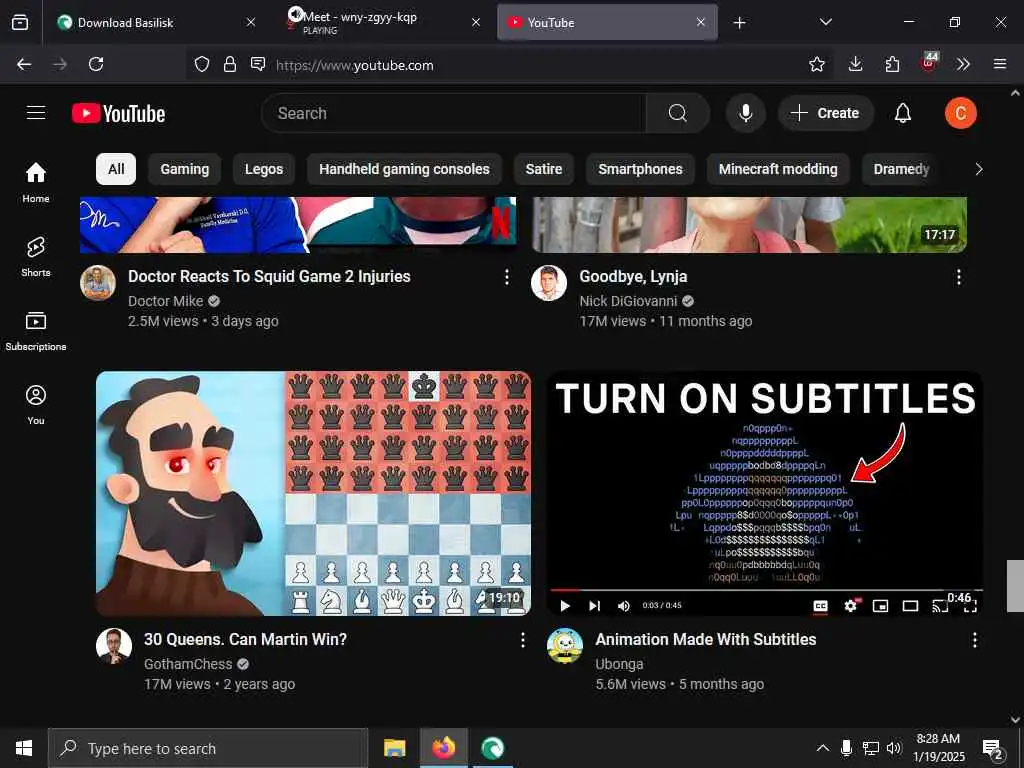Open the You page in sidebar

pos(35,405)
